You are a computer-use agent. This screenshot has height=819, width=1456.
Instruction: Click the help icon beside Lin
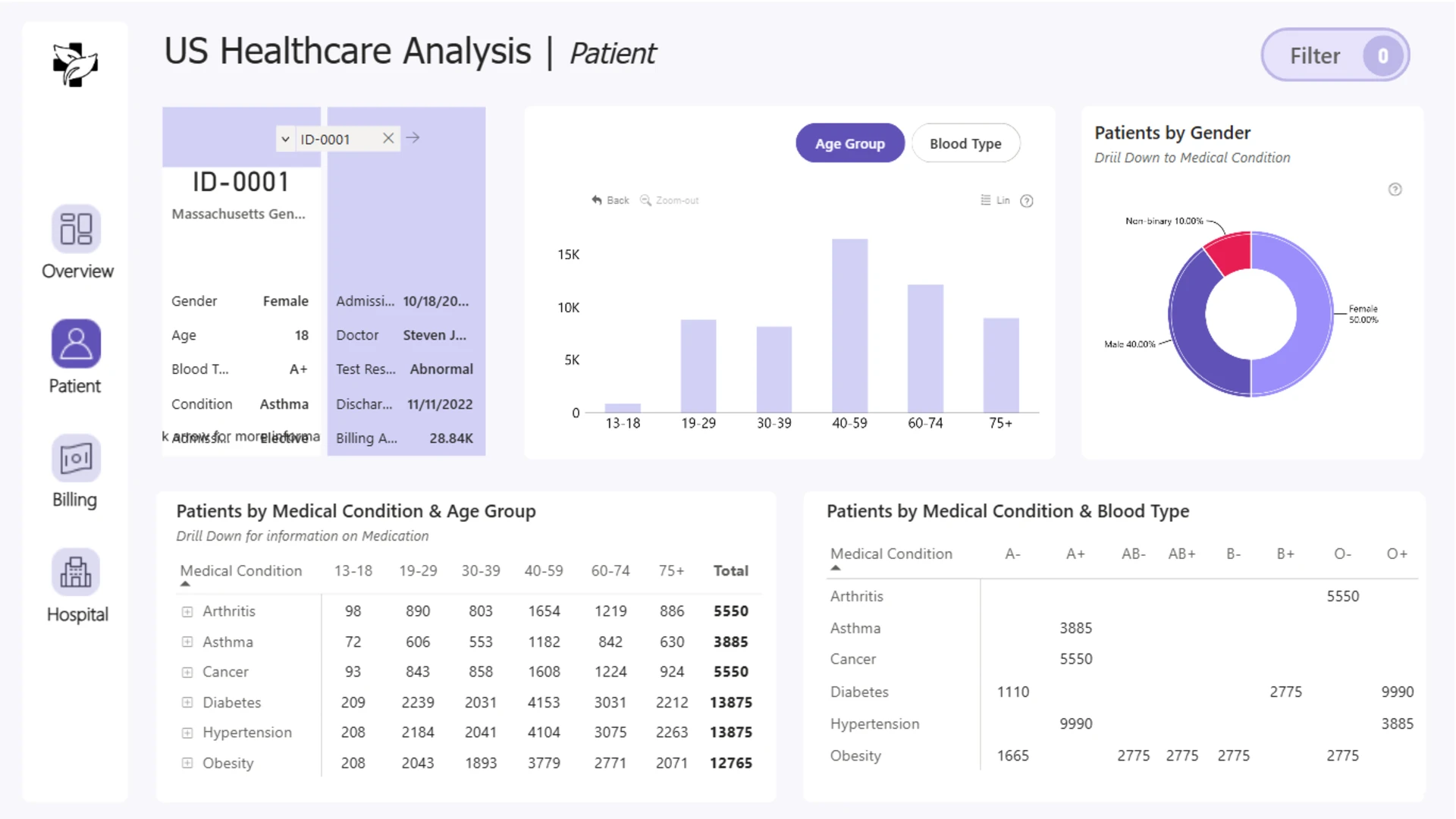pyautogui.click(x=1027, y=201)
